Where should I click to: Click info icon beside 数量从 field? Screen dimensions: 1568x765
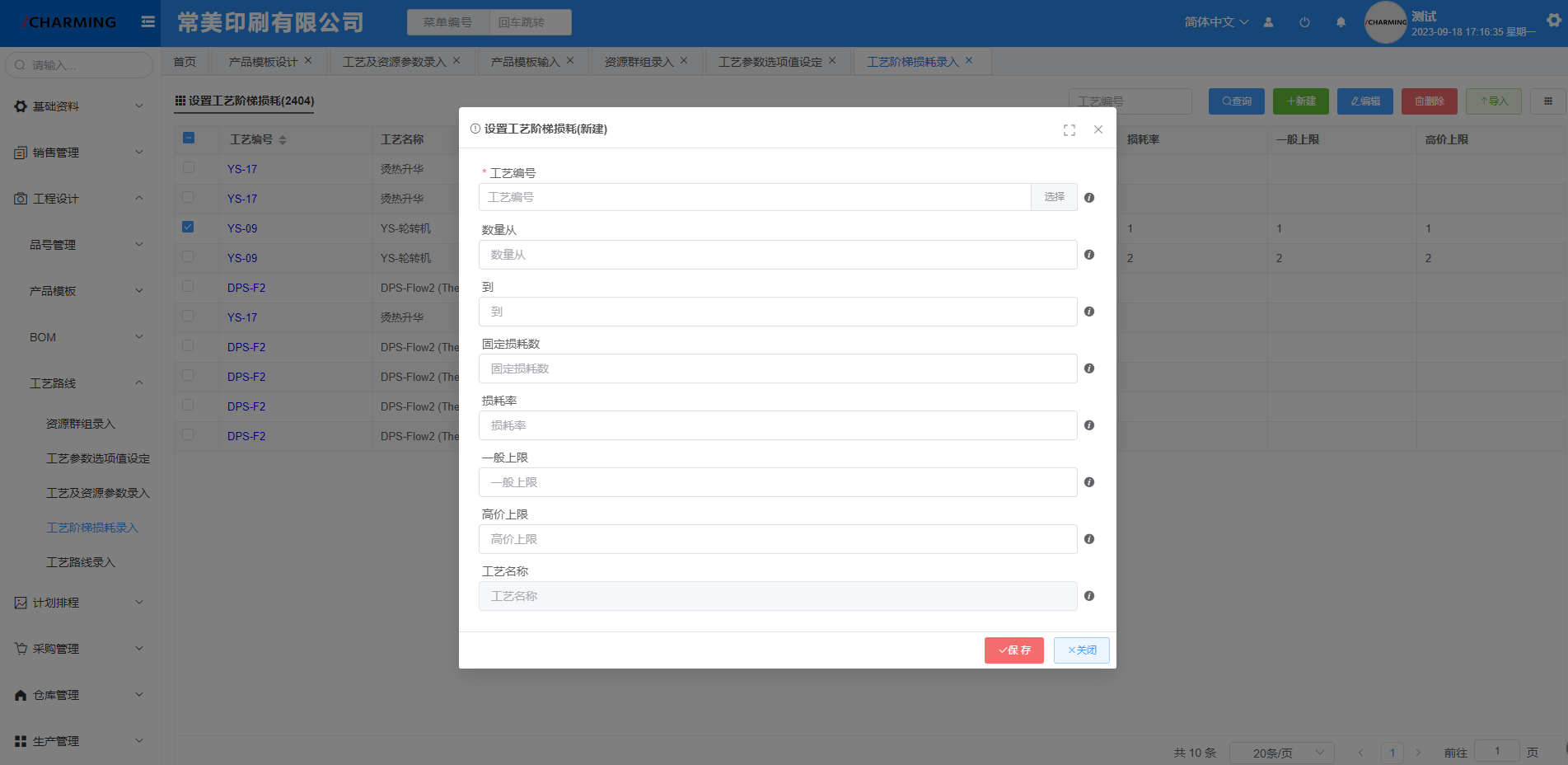[x=1089, y=255]
